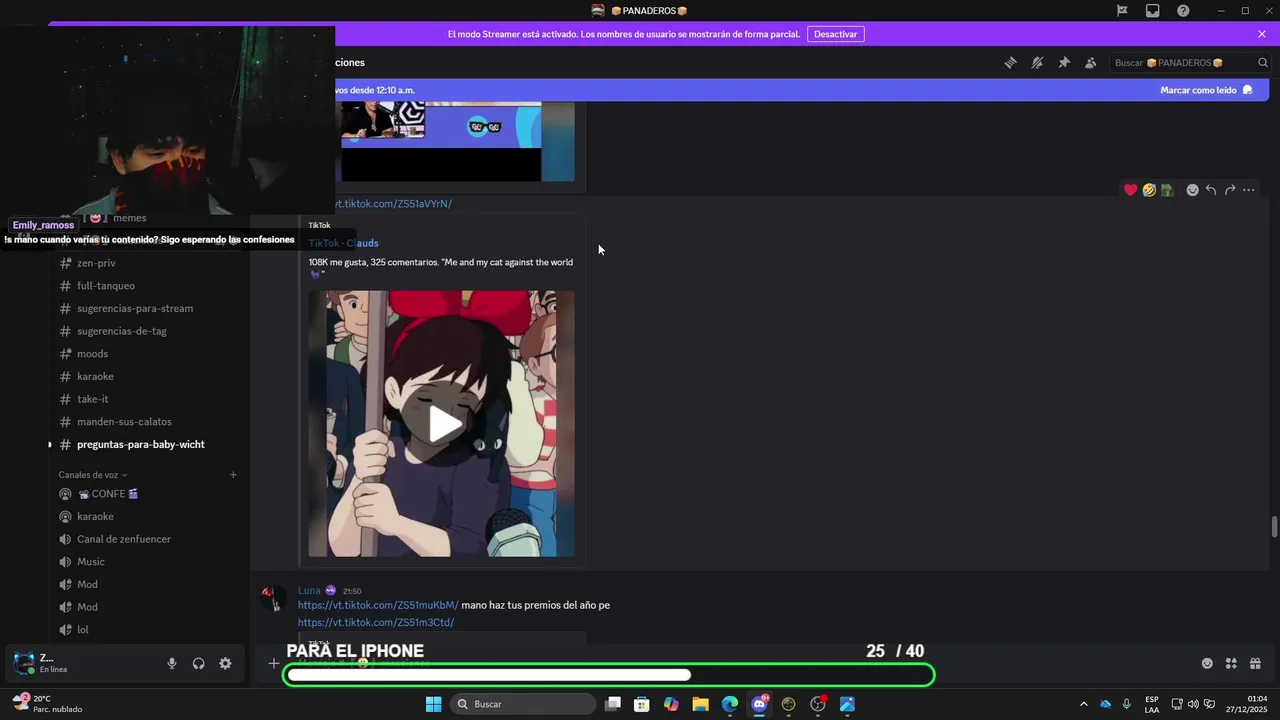The width and height of the screenshot is (1280, 720).
Task: Open user settings gear icon
Action: point(225,663)
